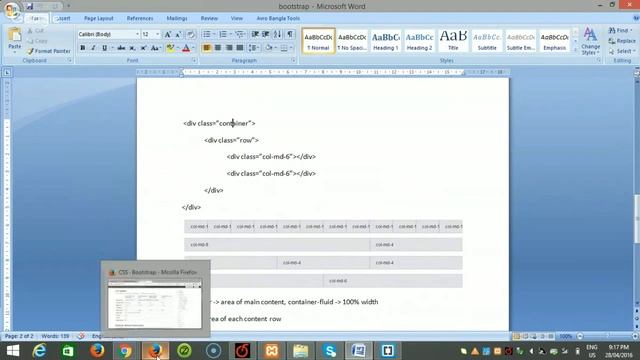The width and height of the screenshot is (640, 360).
Task: Open the Office Button menu
Action: (x=12, y=10)
